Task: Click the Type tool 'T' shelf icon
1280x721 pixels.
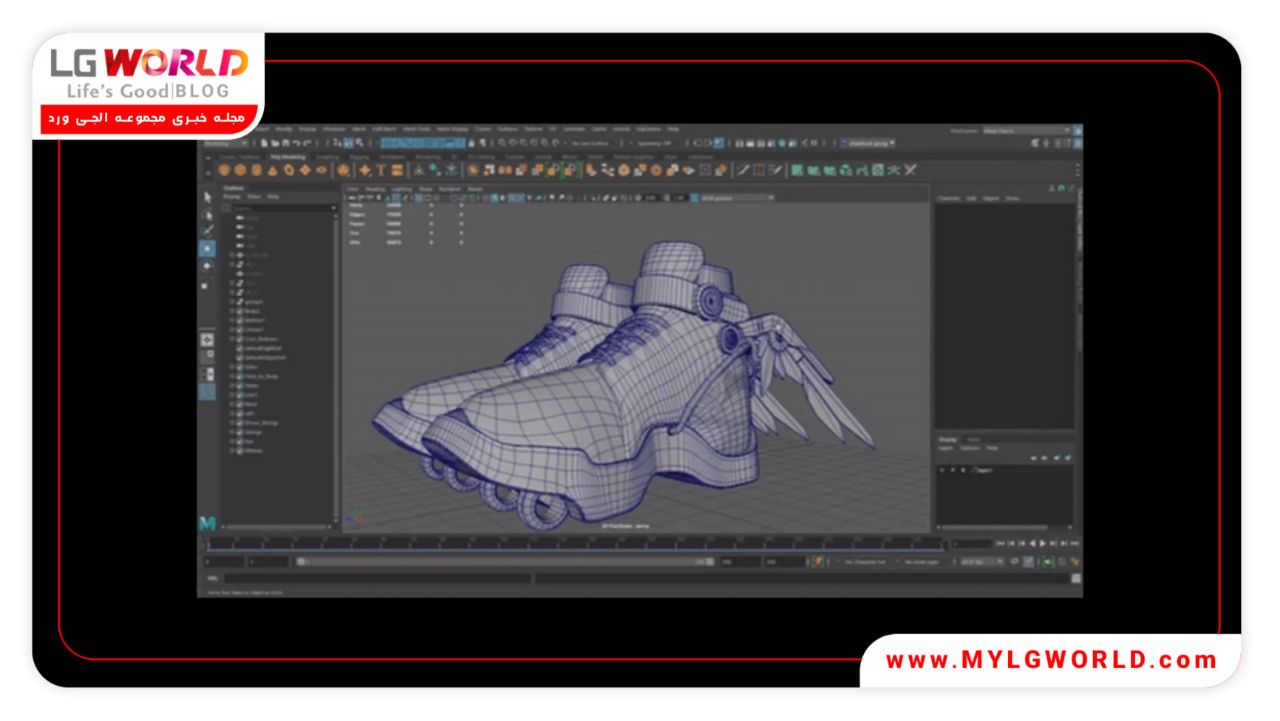Action: pos(381,170)
